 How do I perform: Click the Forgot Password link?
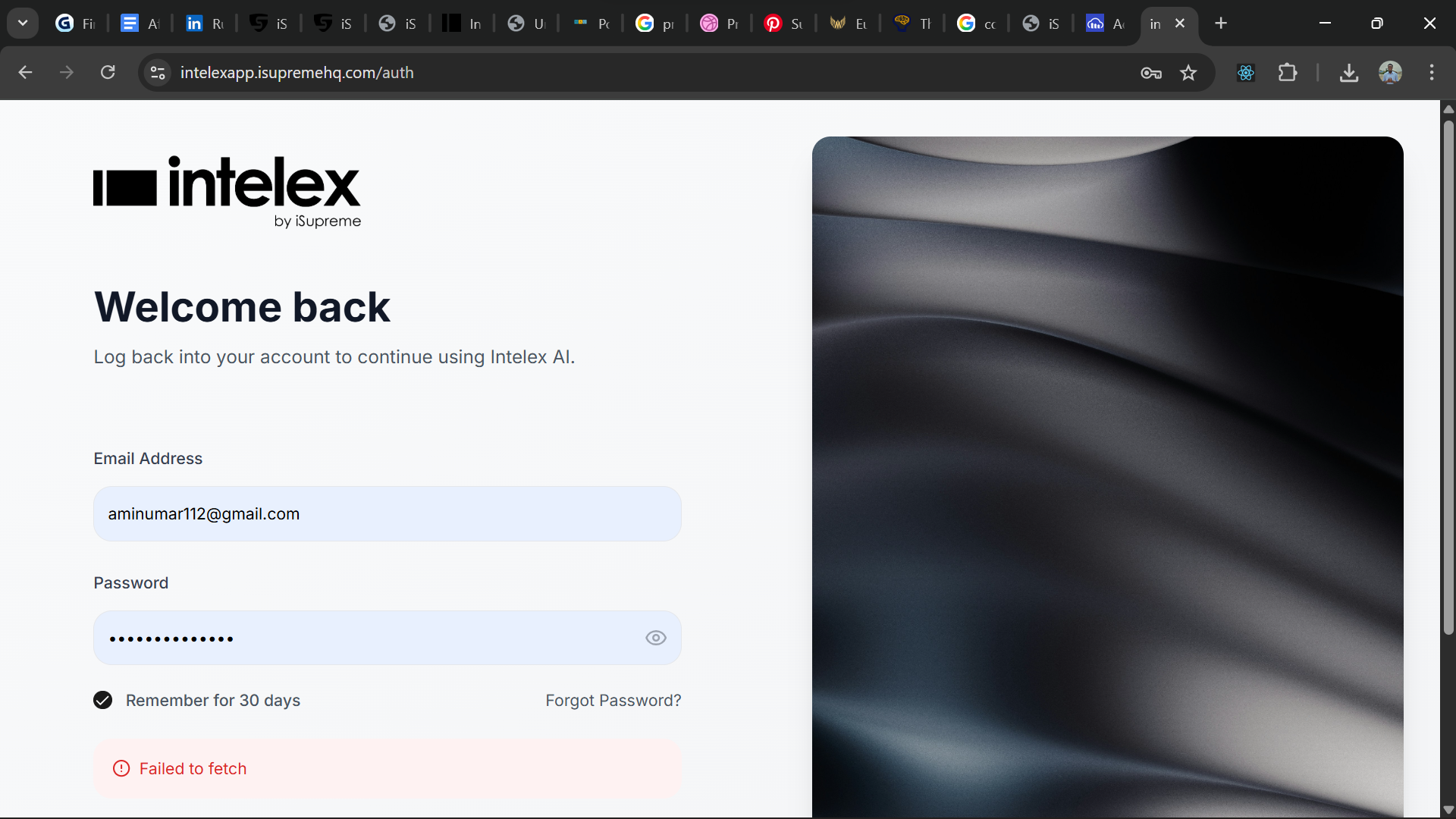[613, 700]
